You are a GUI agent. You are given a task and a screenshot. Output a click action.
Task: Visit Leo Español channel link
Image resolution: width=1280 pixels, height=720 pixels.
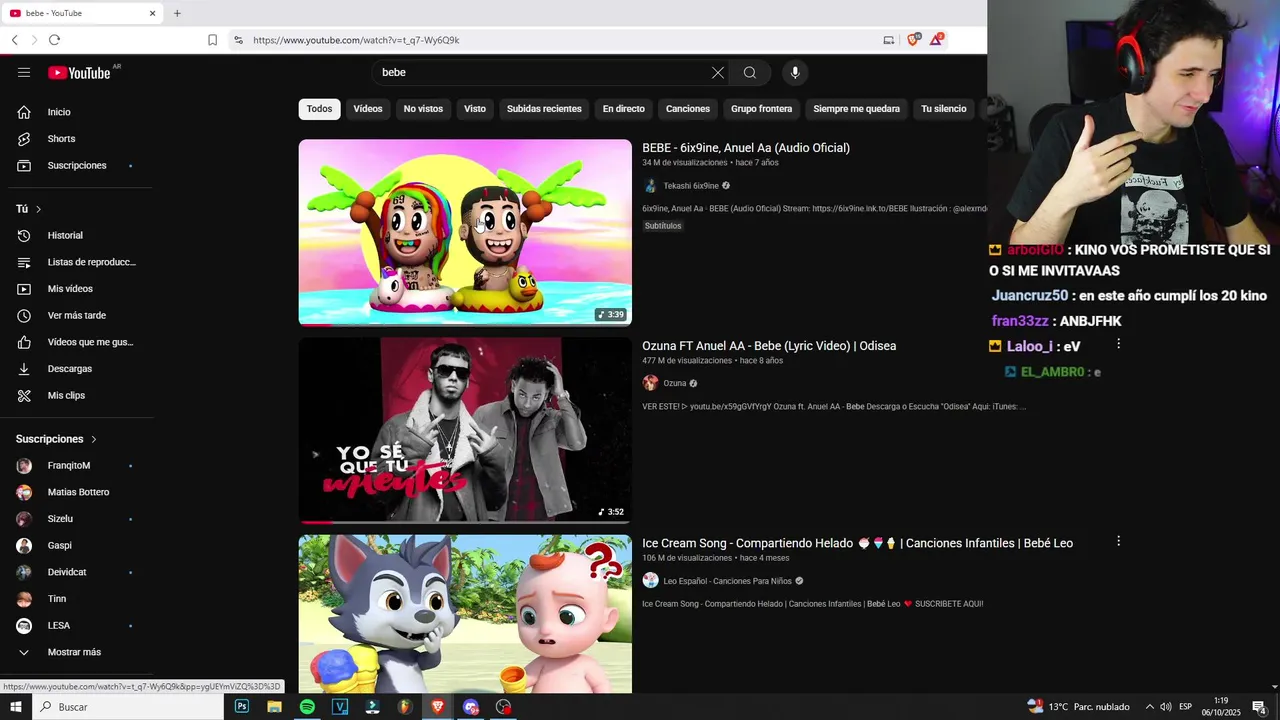click(727, 581)
